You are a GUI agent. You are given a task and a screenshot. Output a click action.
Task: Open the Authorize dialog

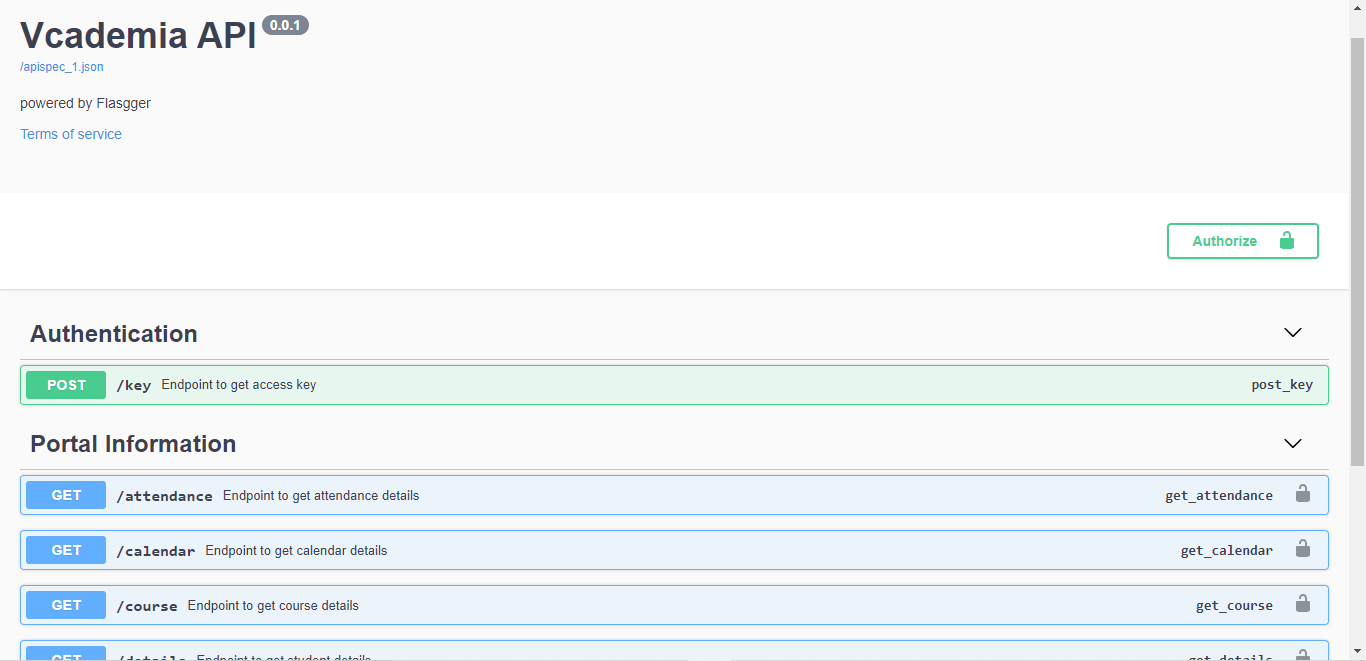click(x=1243, y=241)
